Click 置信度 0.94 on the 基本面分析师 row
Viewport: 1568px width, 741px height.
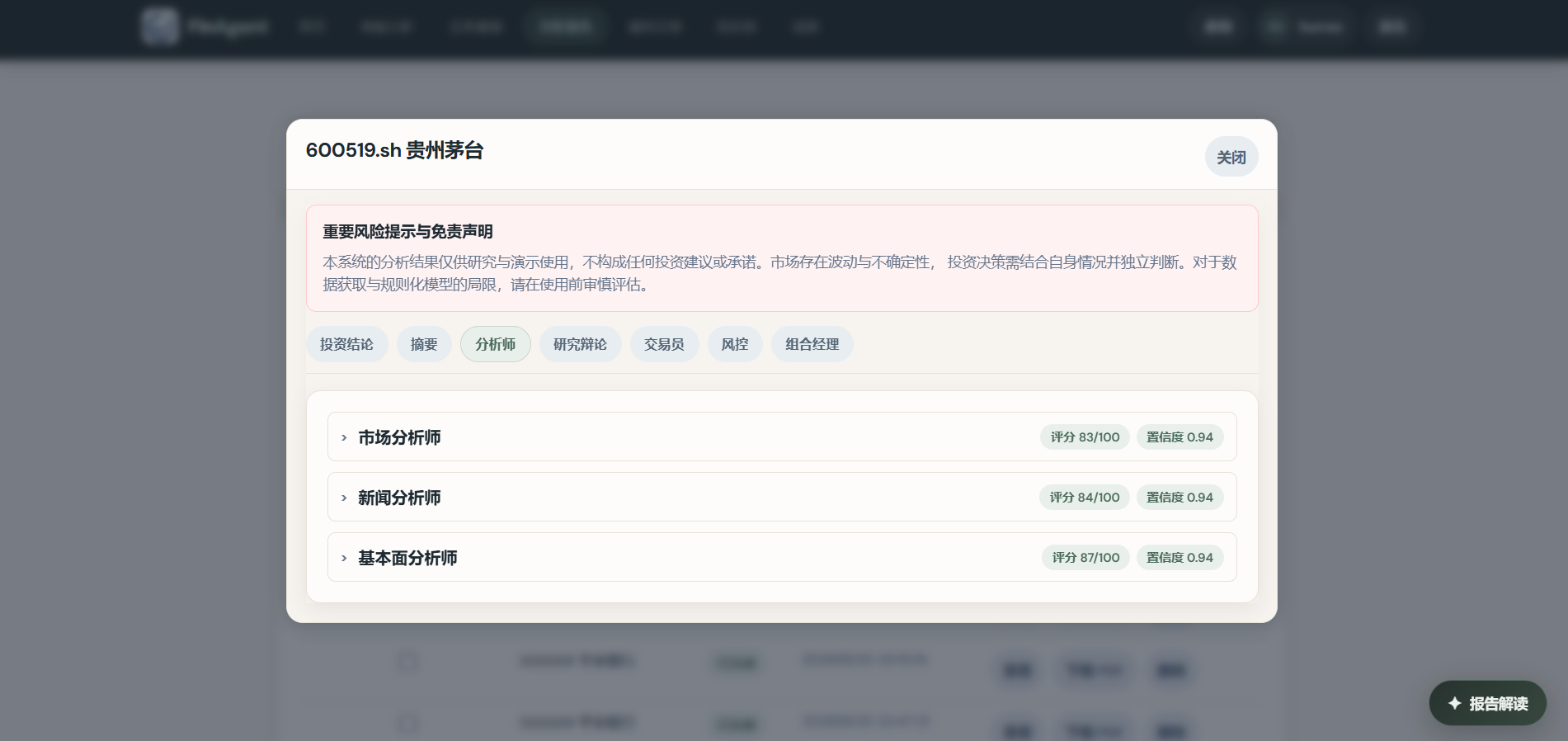(x=1180, y=557)
